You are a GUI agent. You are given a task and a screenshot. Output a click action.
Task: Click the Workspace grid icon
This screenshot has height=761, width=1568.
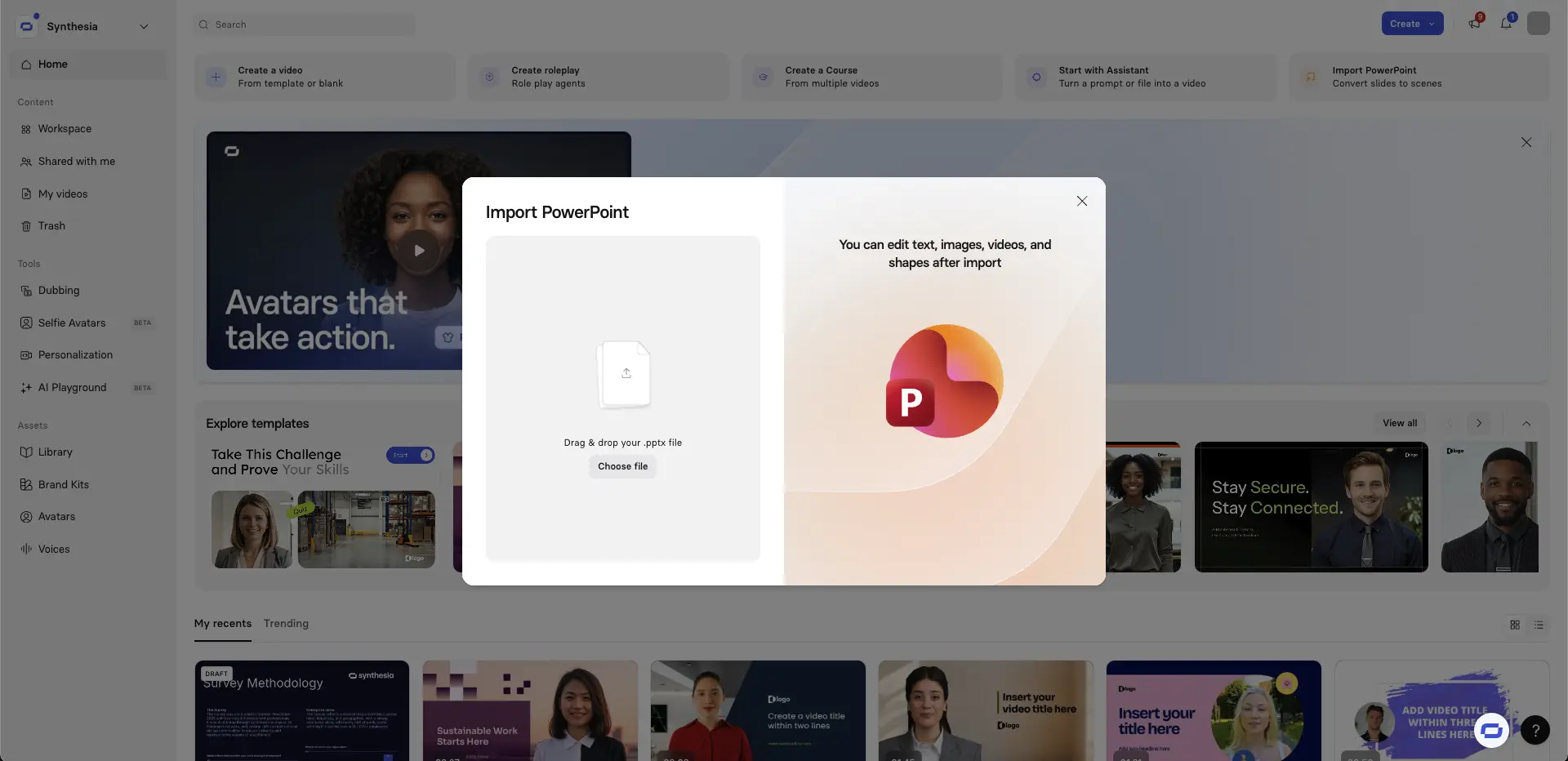point(26,129)
